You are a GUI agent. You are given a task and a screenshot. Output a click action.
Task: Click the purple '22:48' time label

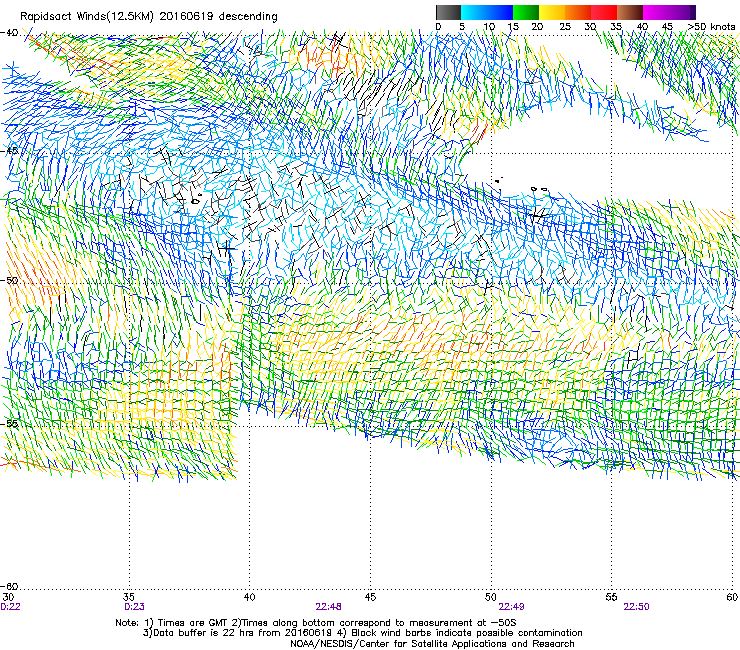pos(328,607)
